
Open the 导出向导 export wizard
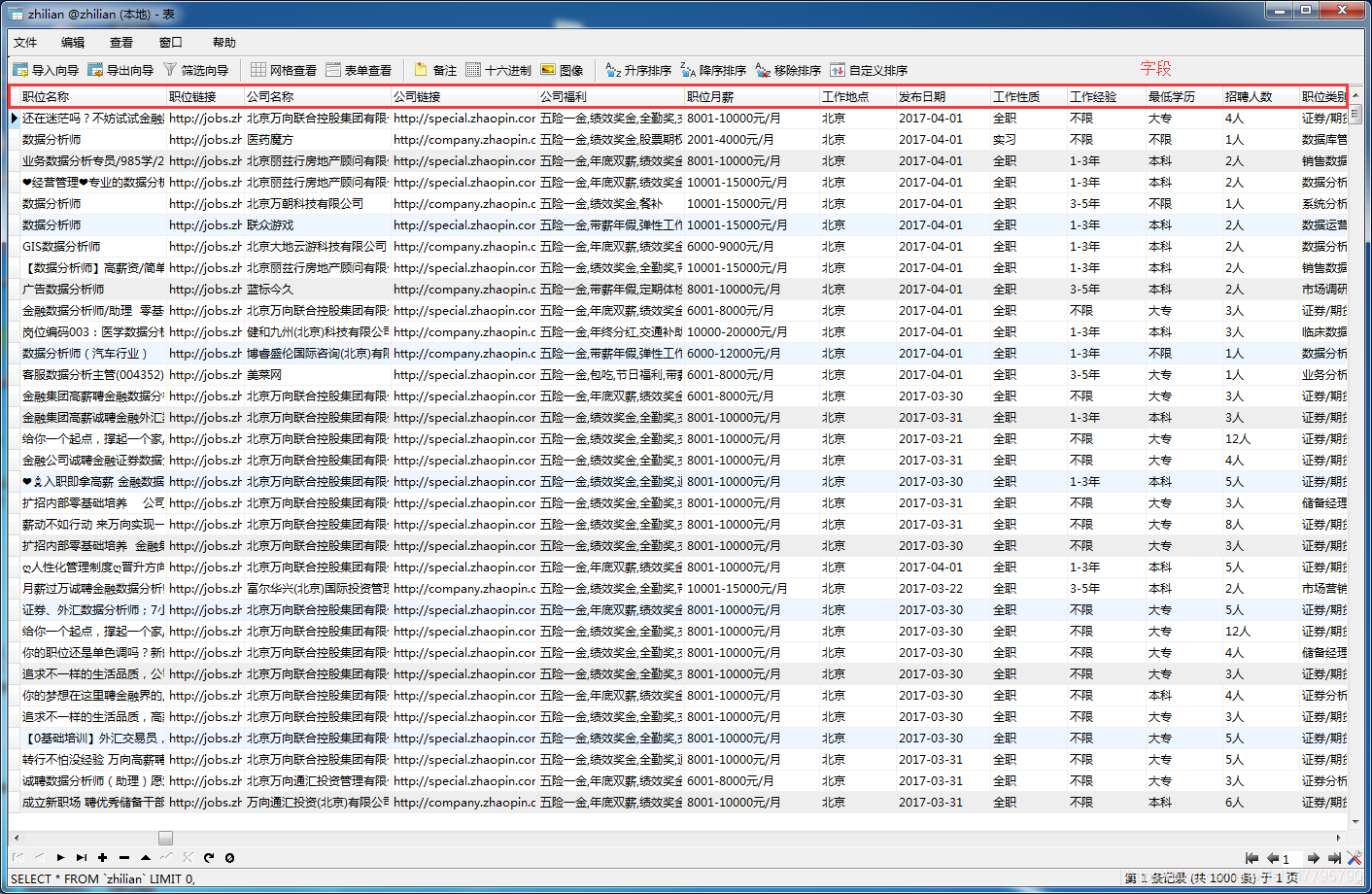click(x=120, y=70)
